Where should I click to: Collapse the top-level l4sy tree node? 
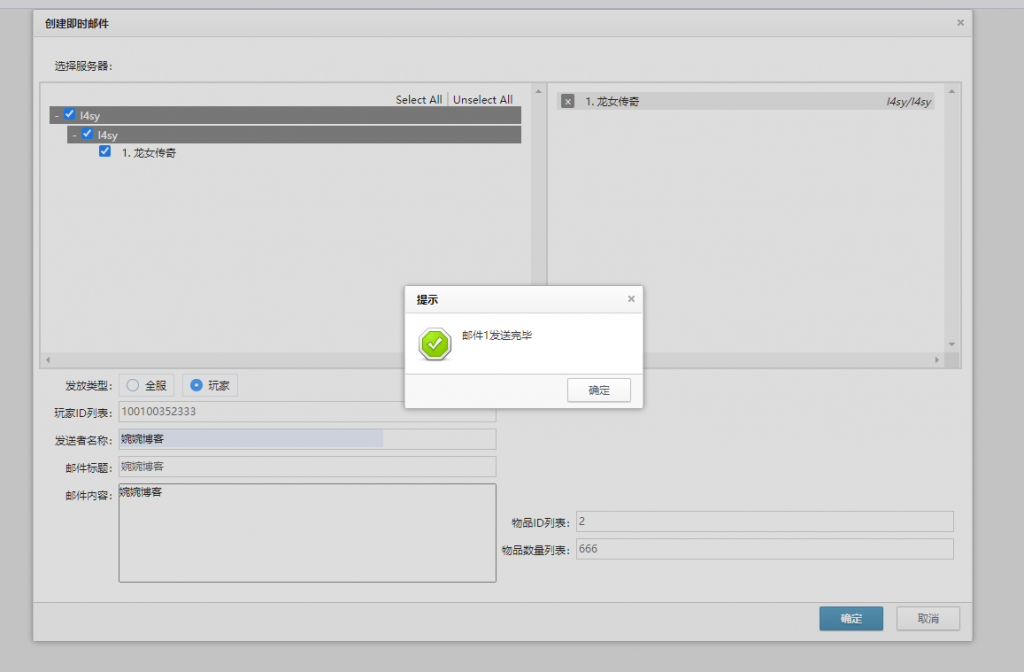[x=57, y=116]
